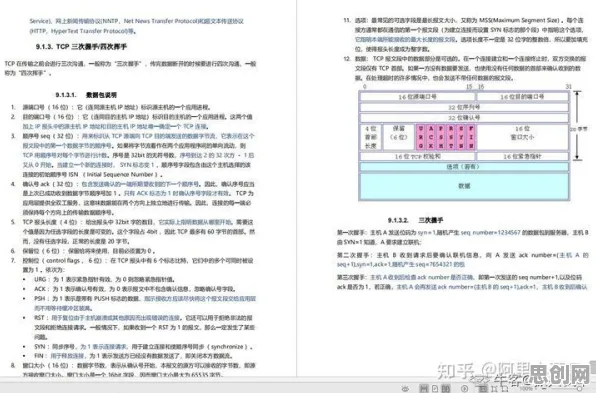The image size is (596, 393).
Task: Click paragraph starting '第一次握手'
Action: click(x=463, y=237)
